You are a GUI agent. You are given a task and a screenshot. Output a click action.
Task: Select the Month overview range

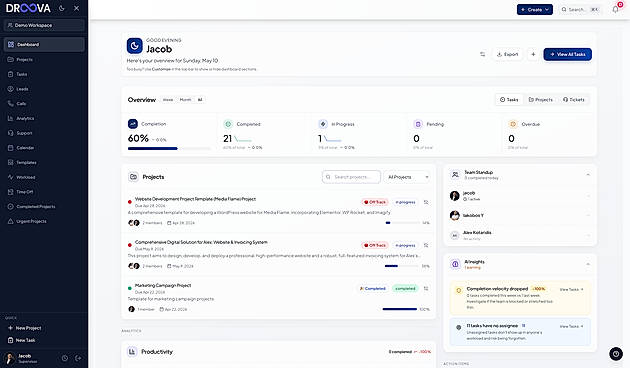pyautogui.click(x=185, y=100)
